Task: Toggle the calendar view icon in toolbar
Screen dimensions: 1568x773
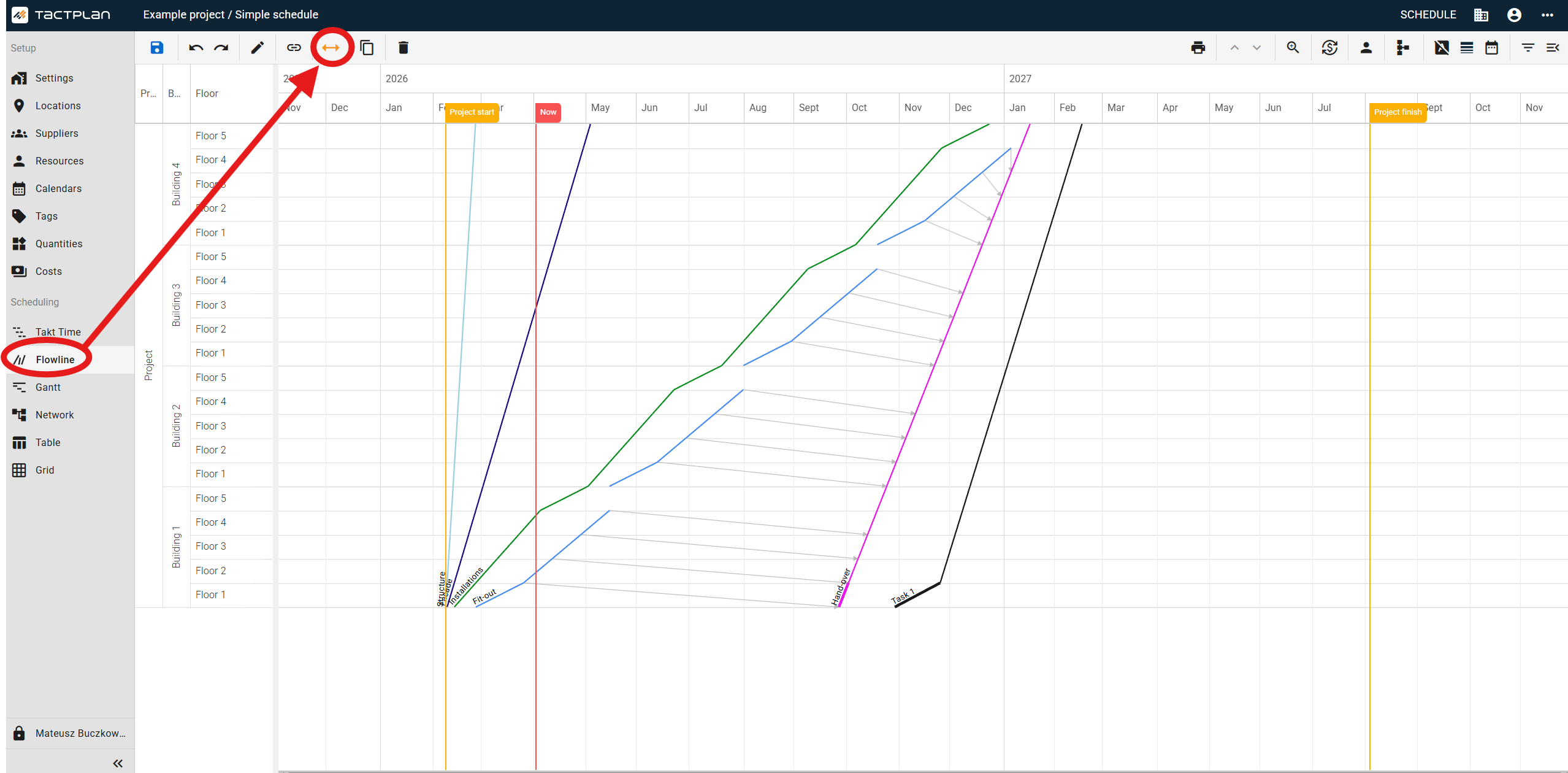Action: coord(1492,48)
